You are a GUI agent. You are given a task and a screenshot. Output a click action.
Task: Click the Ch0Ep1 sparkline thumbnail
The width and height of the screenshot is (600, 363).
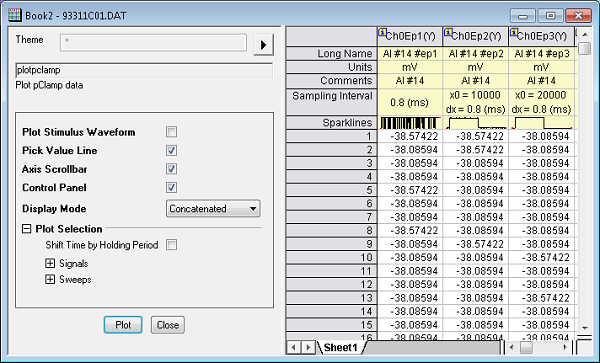(x=410, y=123)
